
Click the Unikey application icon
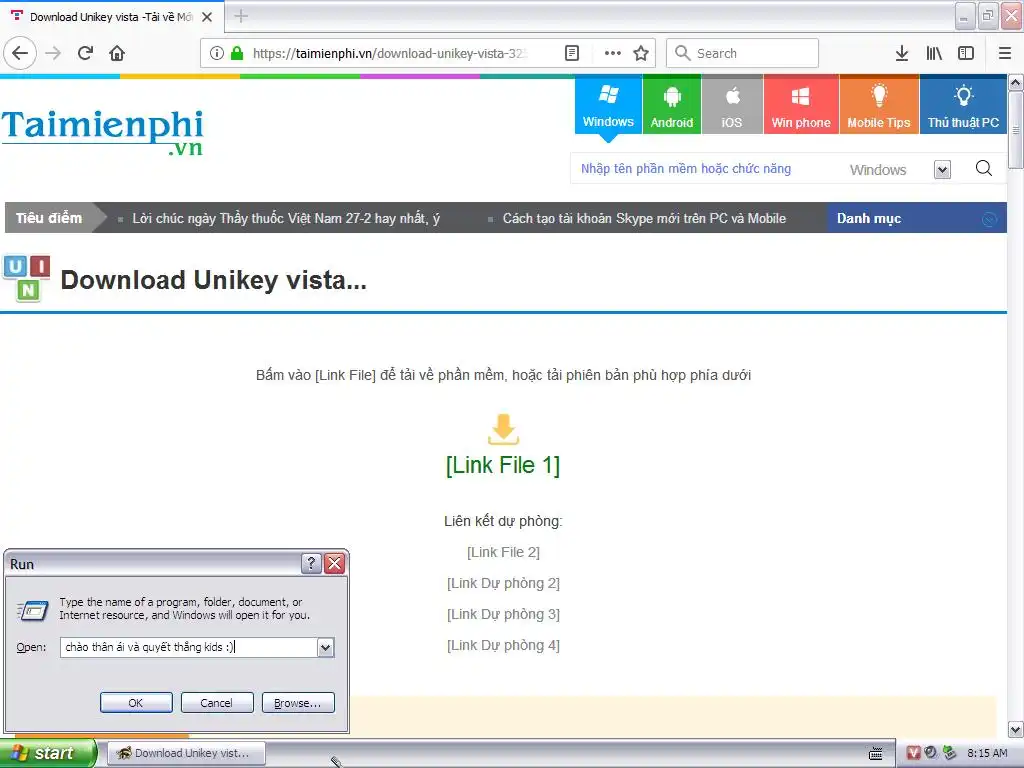[26, 279]
